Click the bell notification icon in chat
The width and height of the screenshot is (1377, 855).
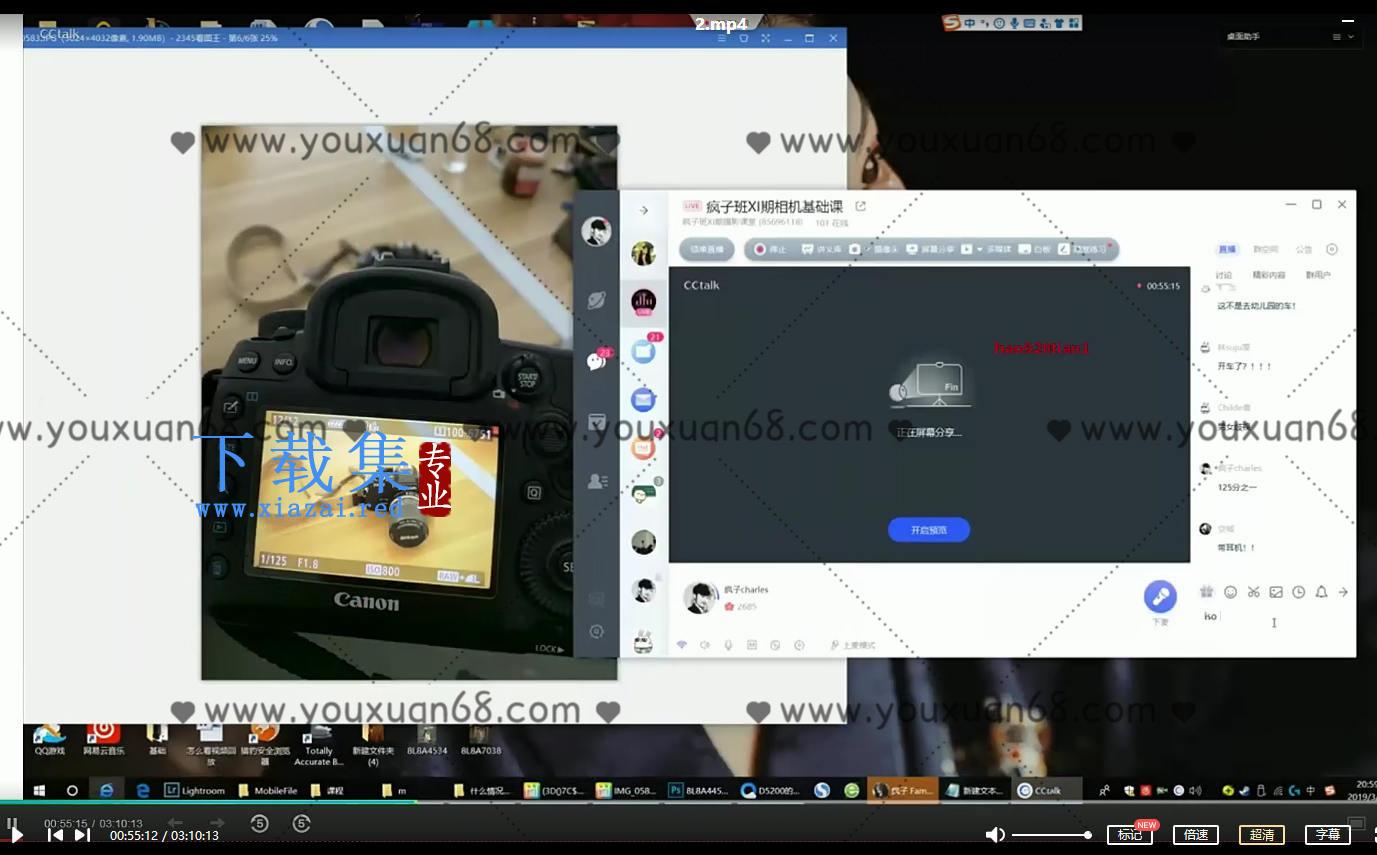click(1321, 592)
